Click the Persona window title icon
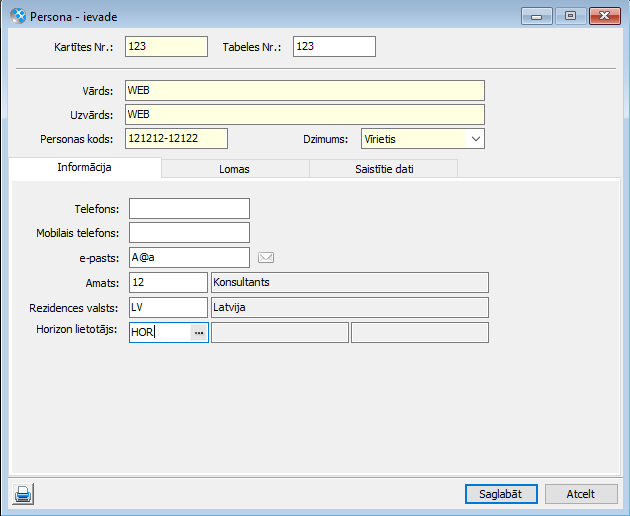The image size is (630, 516). tap(16, 16)
